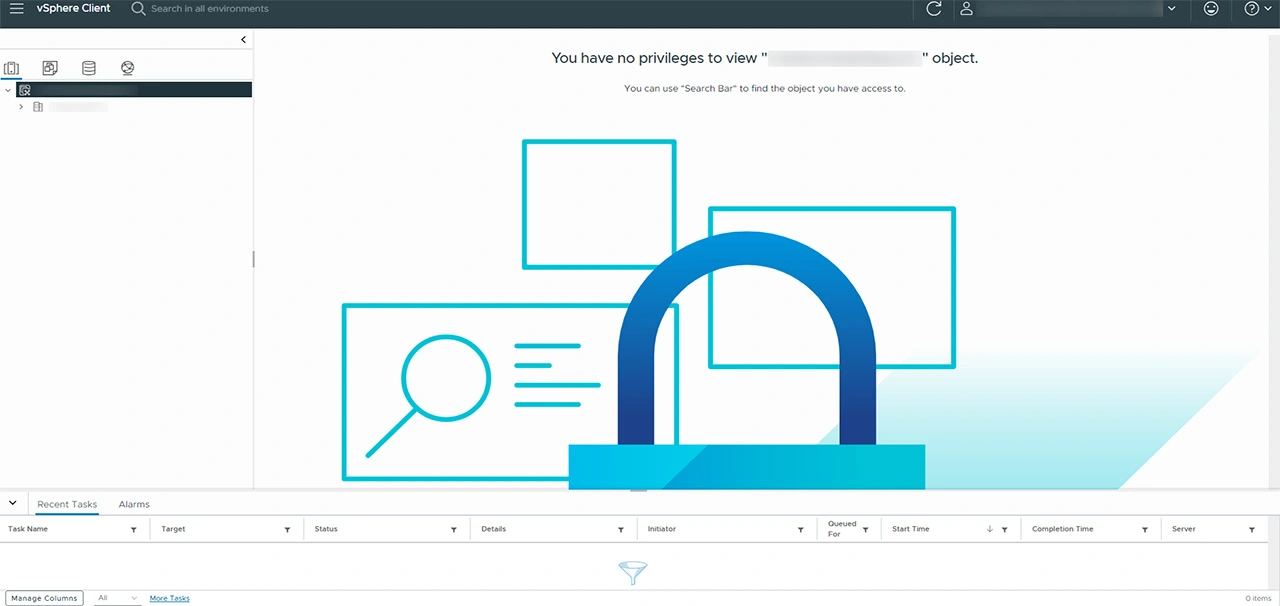Click the Manage Columns button
This screenshot has height=606, width=1280.
(x=44, y=598)
